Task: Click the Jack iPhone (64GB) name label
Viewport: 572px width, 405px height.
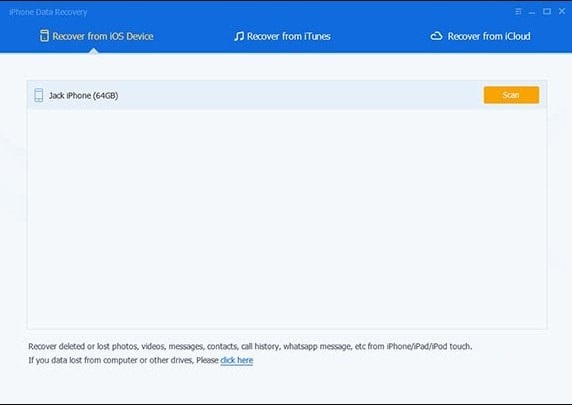Action: (84, 96)
